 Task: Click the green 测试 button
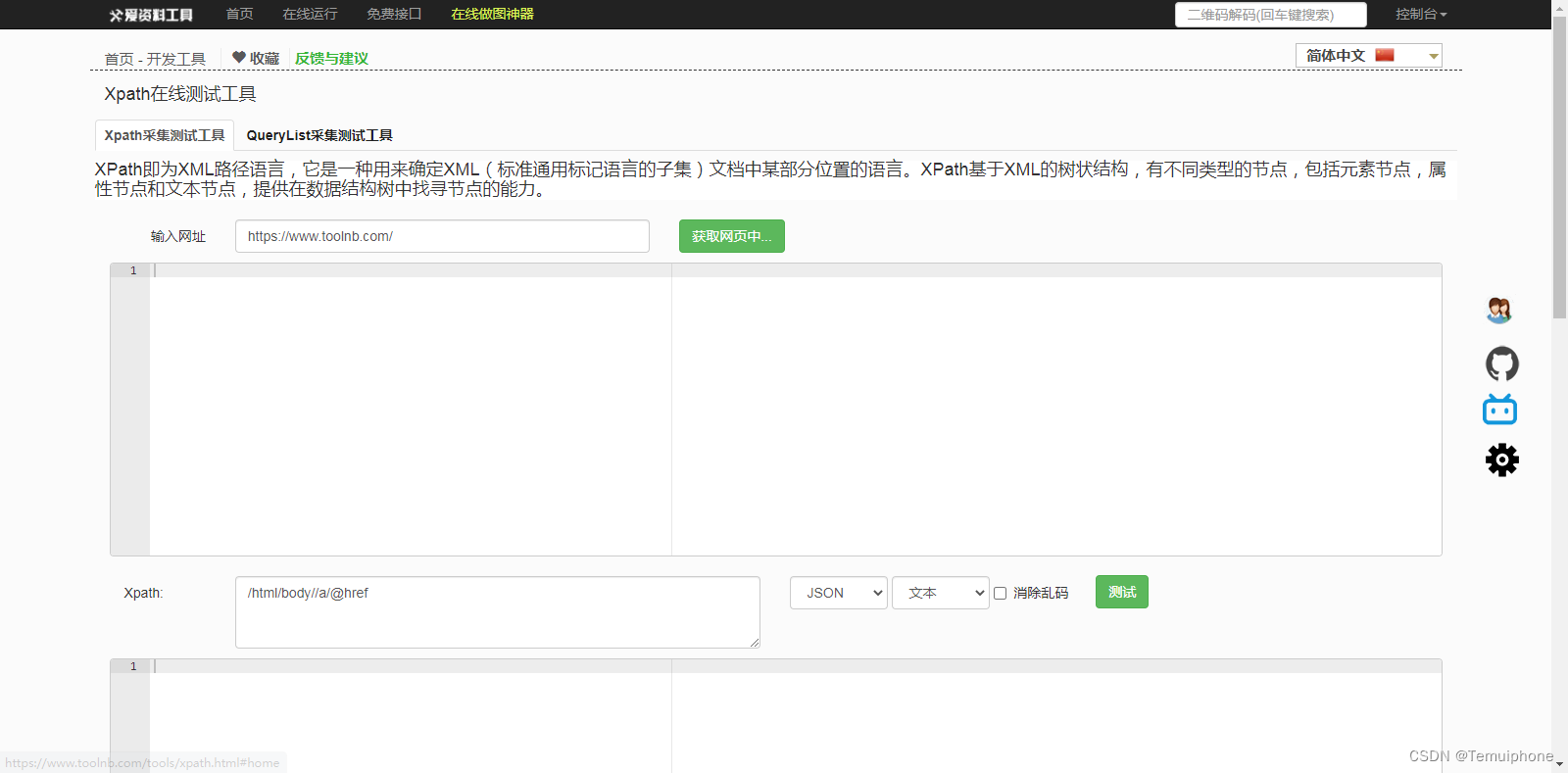pos(1122,592)
